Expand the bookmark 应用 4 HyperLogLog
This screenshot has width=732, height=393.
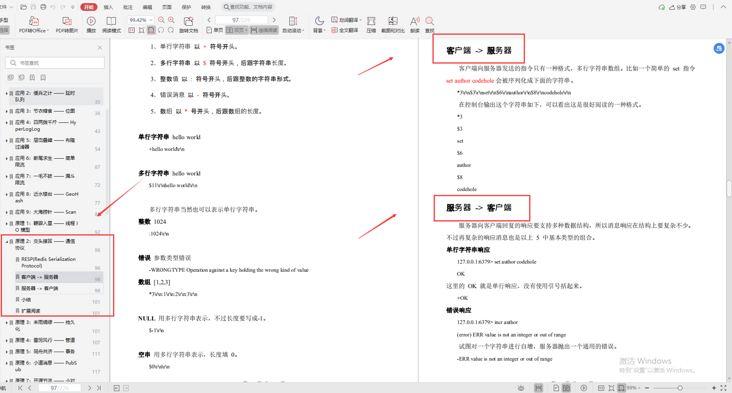click(x=7, y=123)
